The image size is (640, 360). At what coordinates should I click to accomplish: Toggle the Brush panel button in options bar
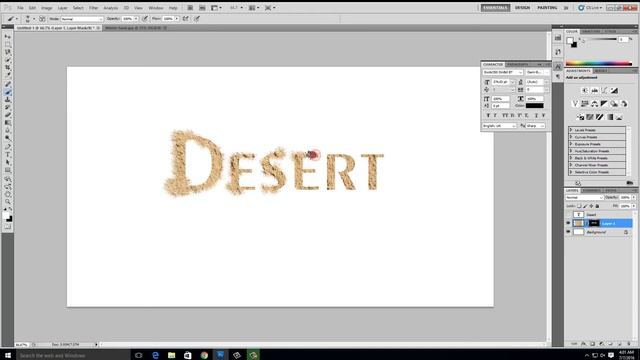pos(42,19)
